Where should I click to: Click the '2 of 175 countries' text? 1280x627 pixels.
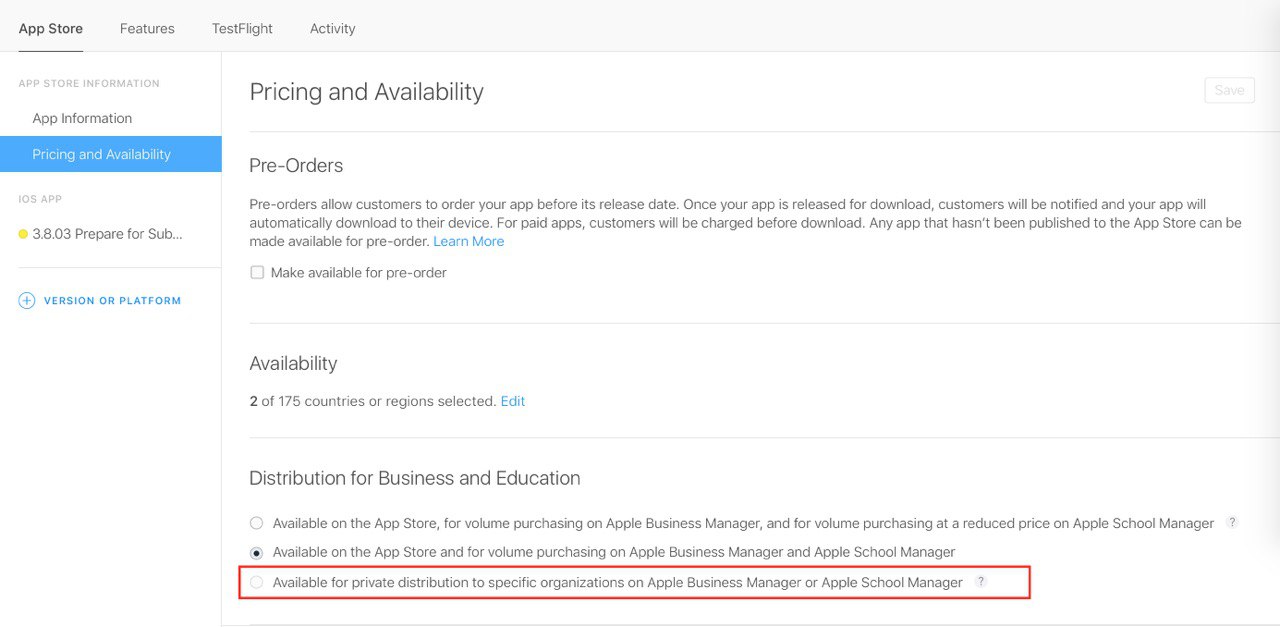click(x=308, y=401)
